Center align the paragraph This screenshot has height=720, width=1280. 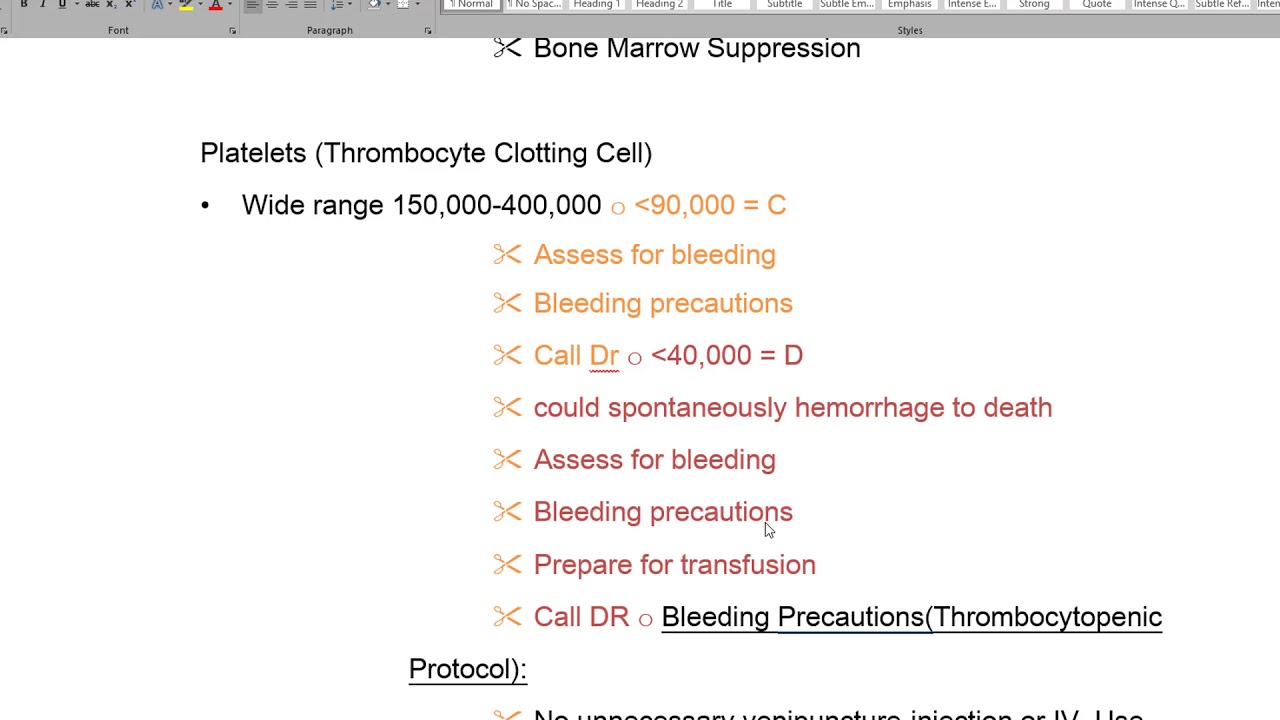(272, 5)
